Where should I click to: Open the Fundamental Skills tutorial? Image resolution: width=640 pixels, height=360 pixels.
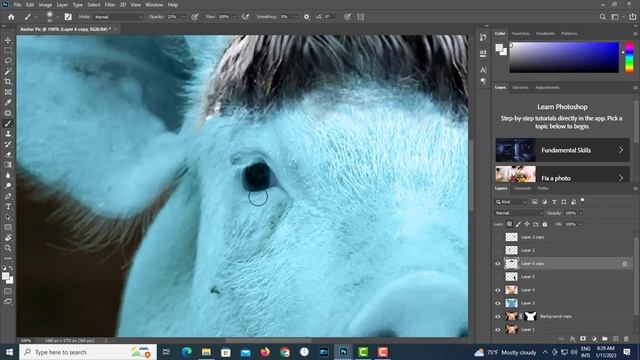(562, 150)
